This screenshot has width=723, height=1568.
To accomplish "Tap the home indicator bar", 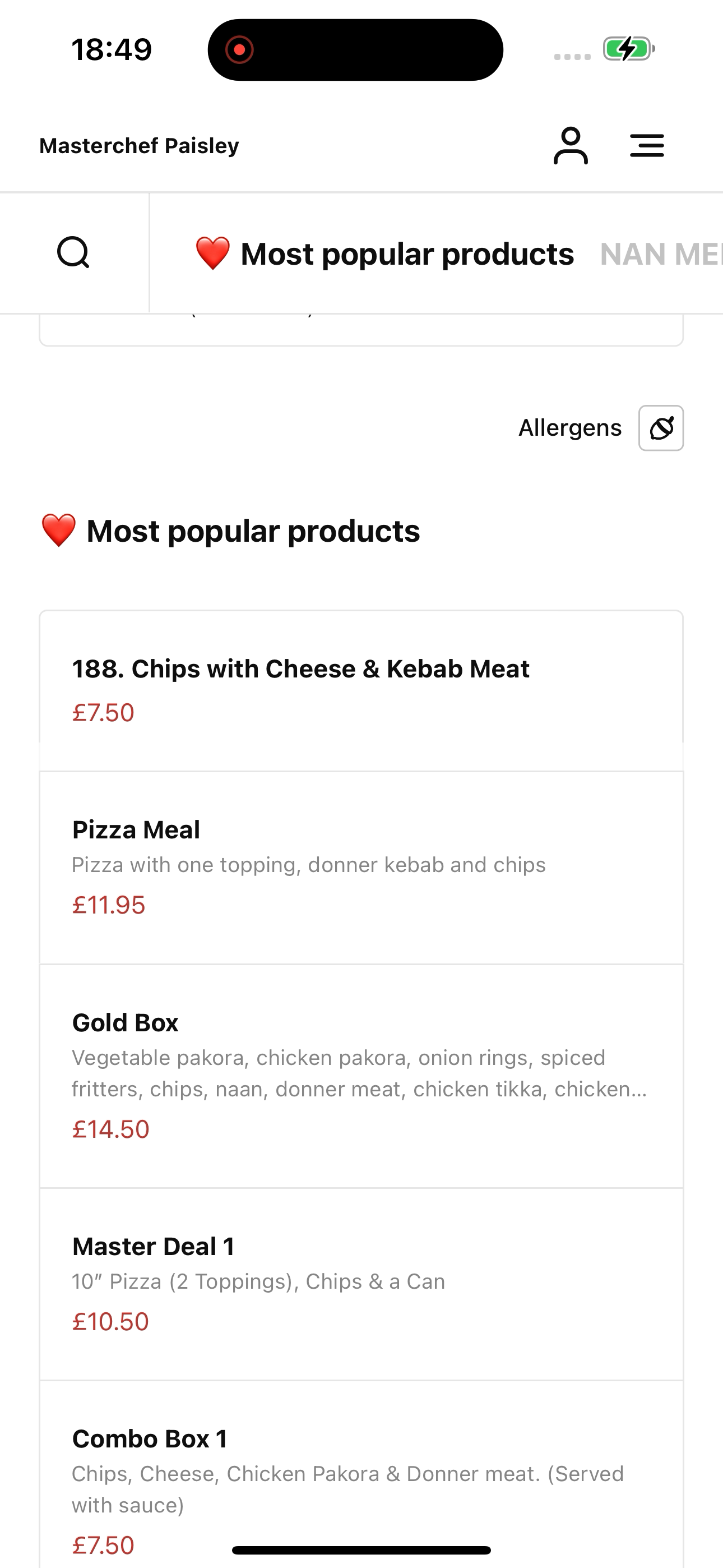I will tap(361, 1549).
